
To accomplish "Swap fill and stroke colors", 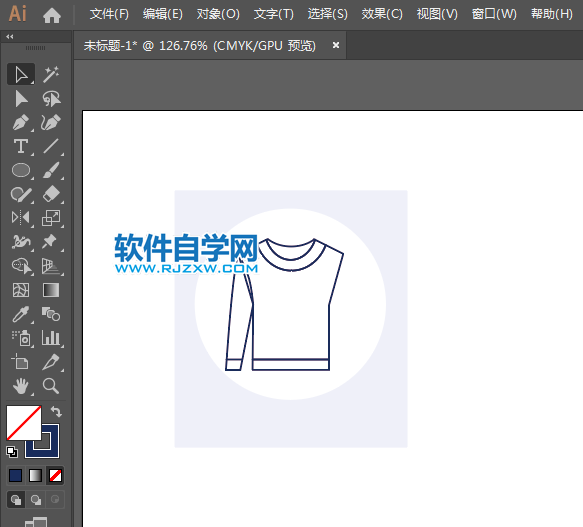I will point(56,412).
